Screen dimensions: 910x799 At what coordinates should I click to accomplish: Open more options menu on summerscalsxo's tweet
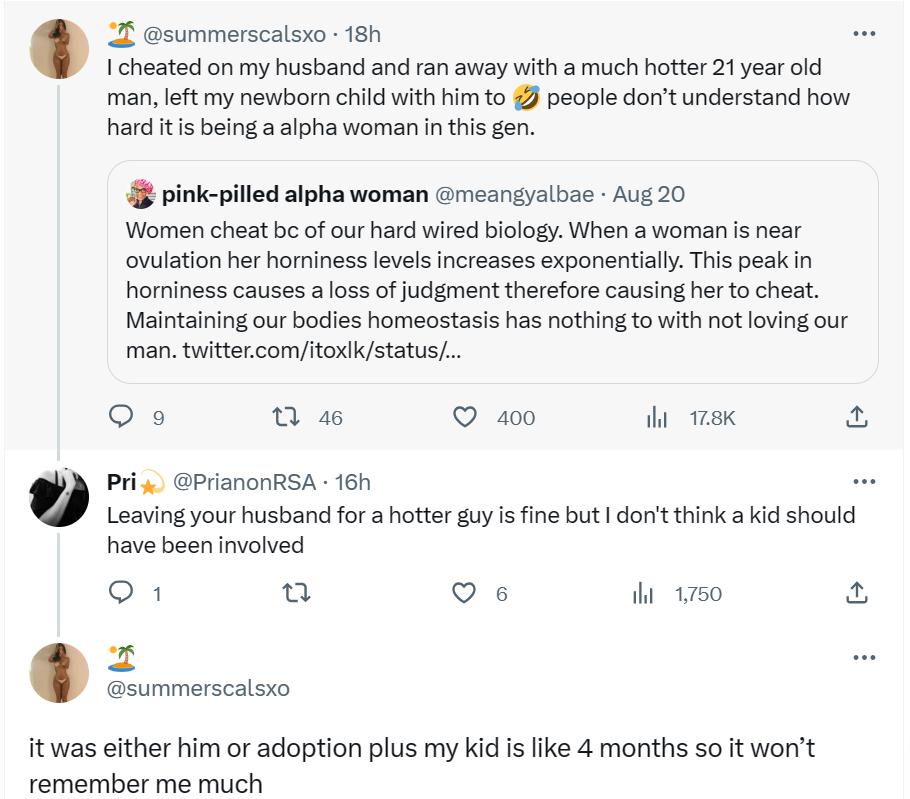tap(864, 33)
